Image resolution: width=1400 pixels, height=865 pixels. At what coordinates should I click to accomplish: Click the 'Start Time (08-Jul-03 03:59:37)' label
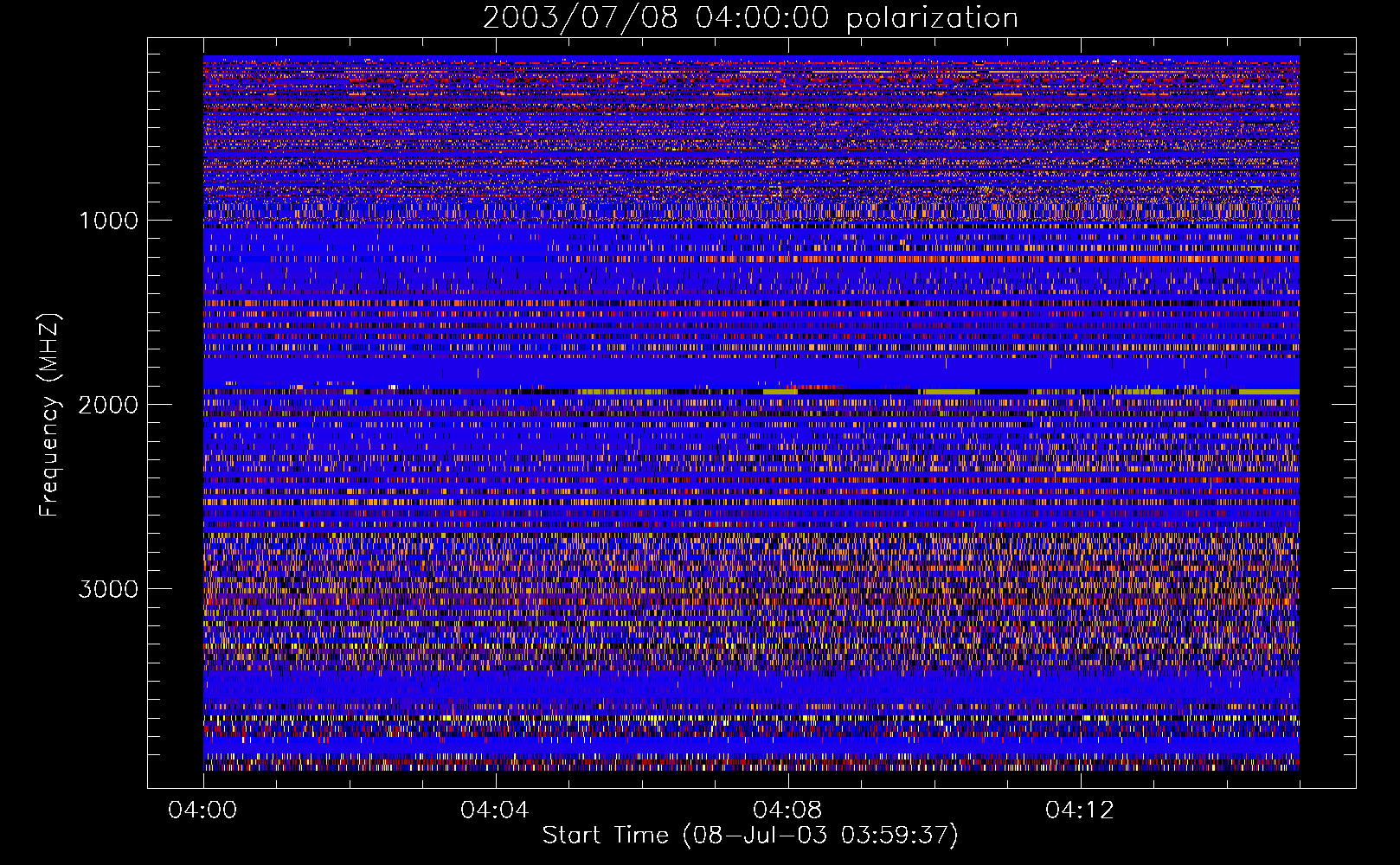[750, 835]
